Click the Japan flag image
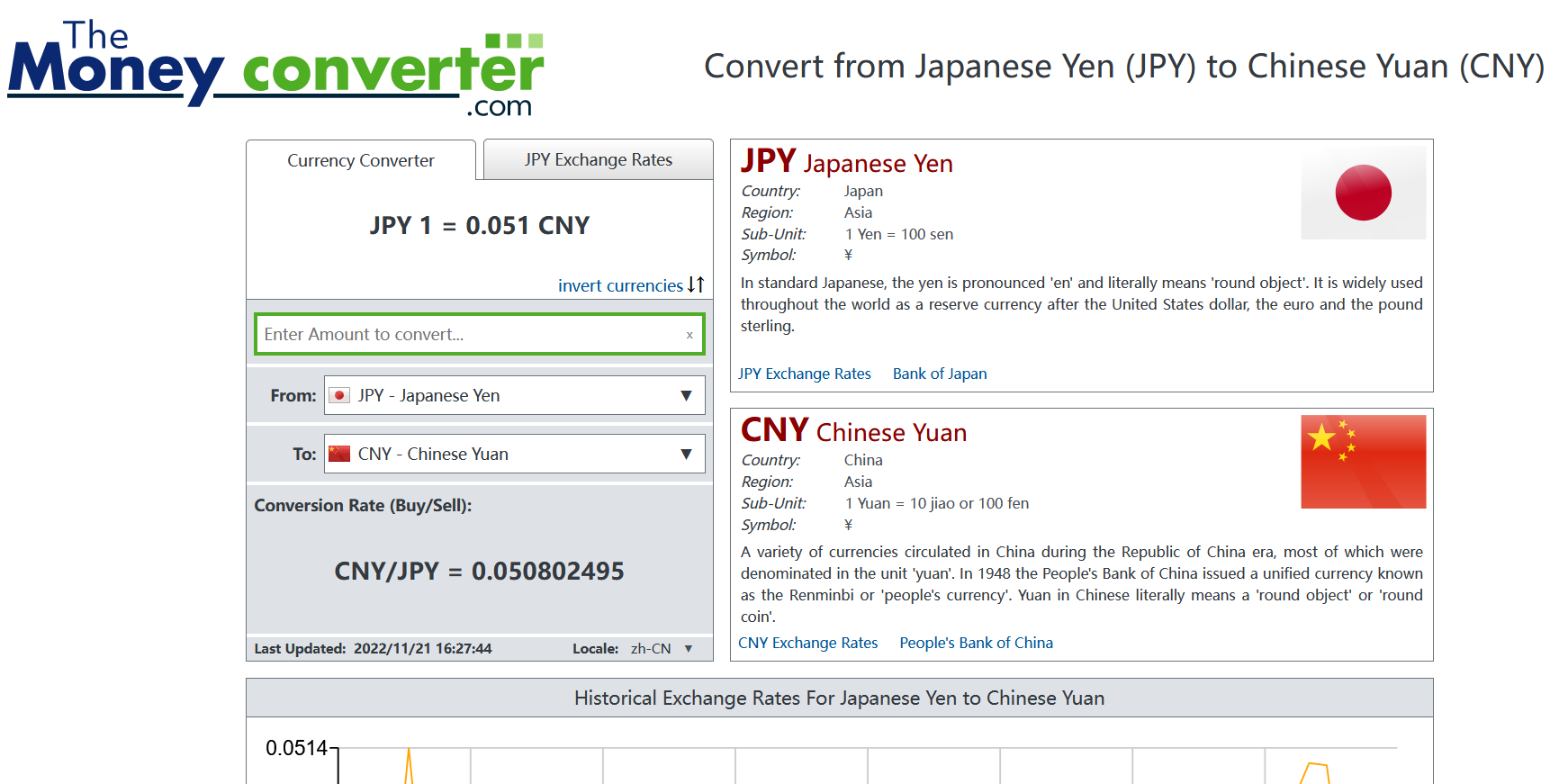 coord(1363,193)
